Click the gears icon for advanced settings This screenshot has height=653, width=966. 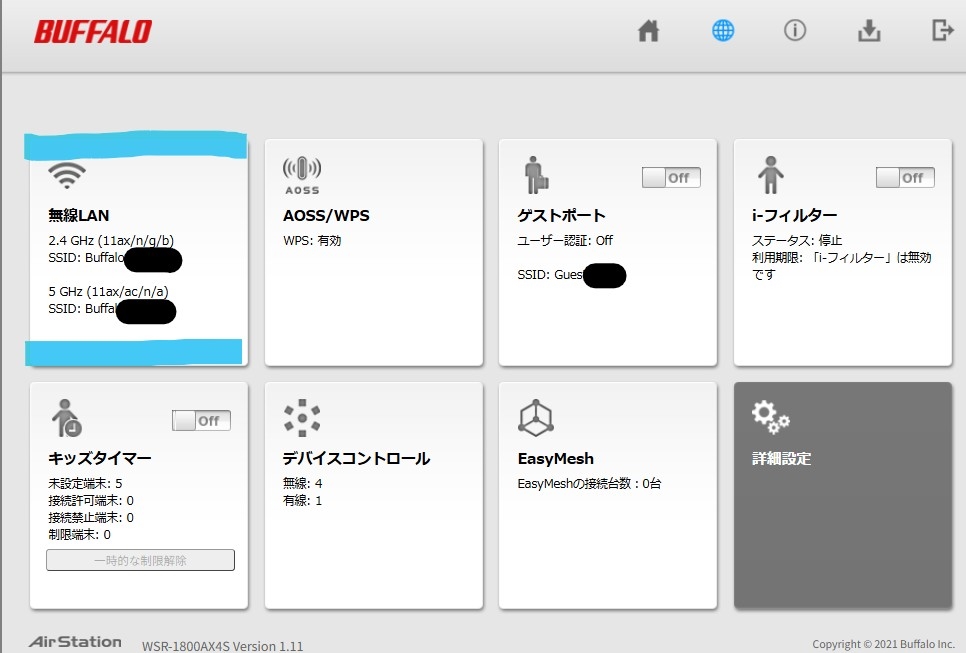770,417
